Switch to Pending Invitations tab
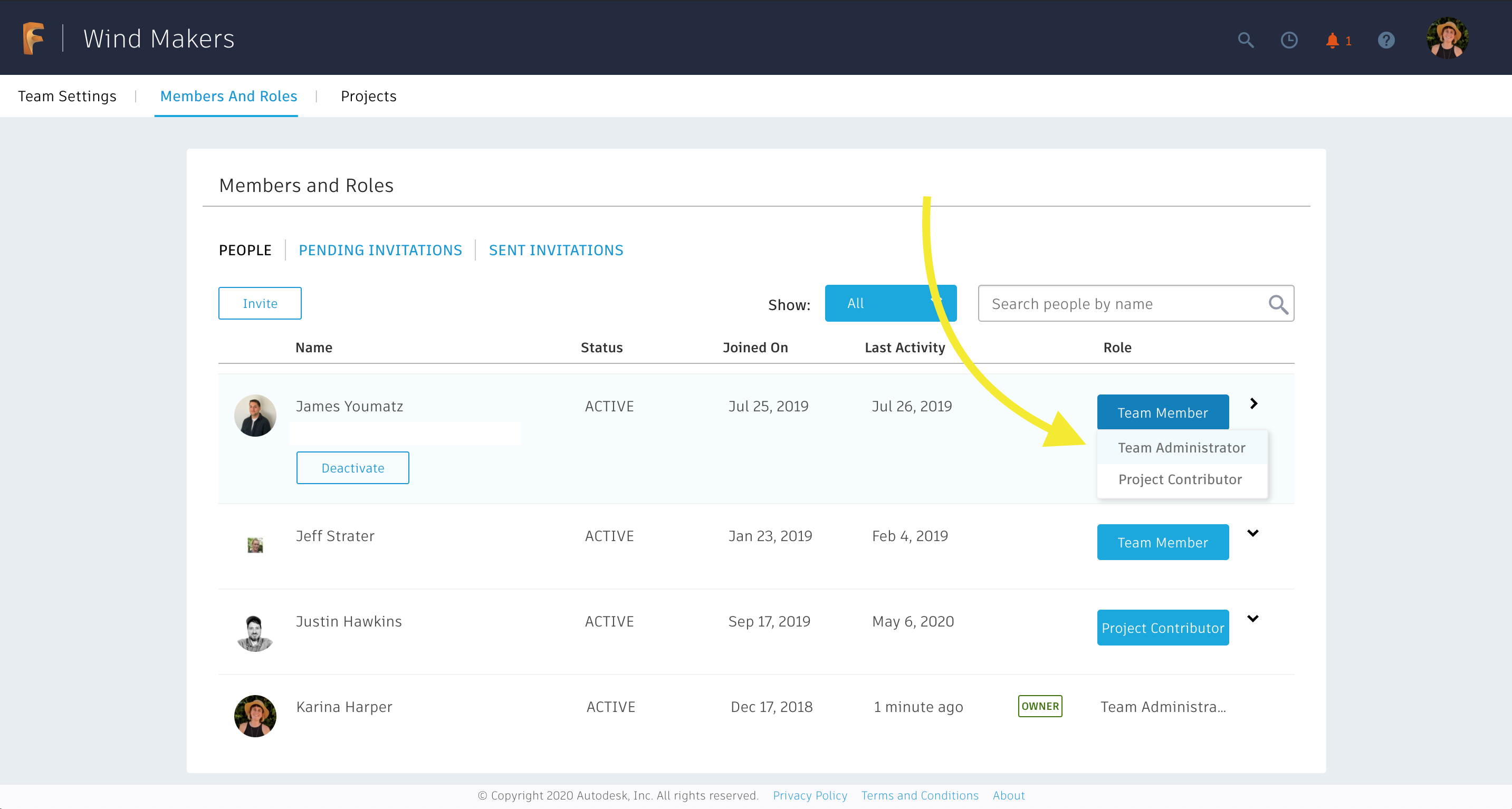The width and height of the screenshot is (1512, 809). pyautogui.click(x=380, y=250)
